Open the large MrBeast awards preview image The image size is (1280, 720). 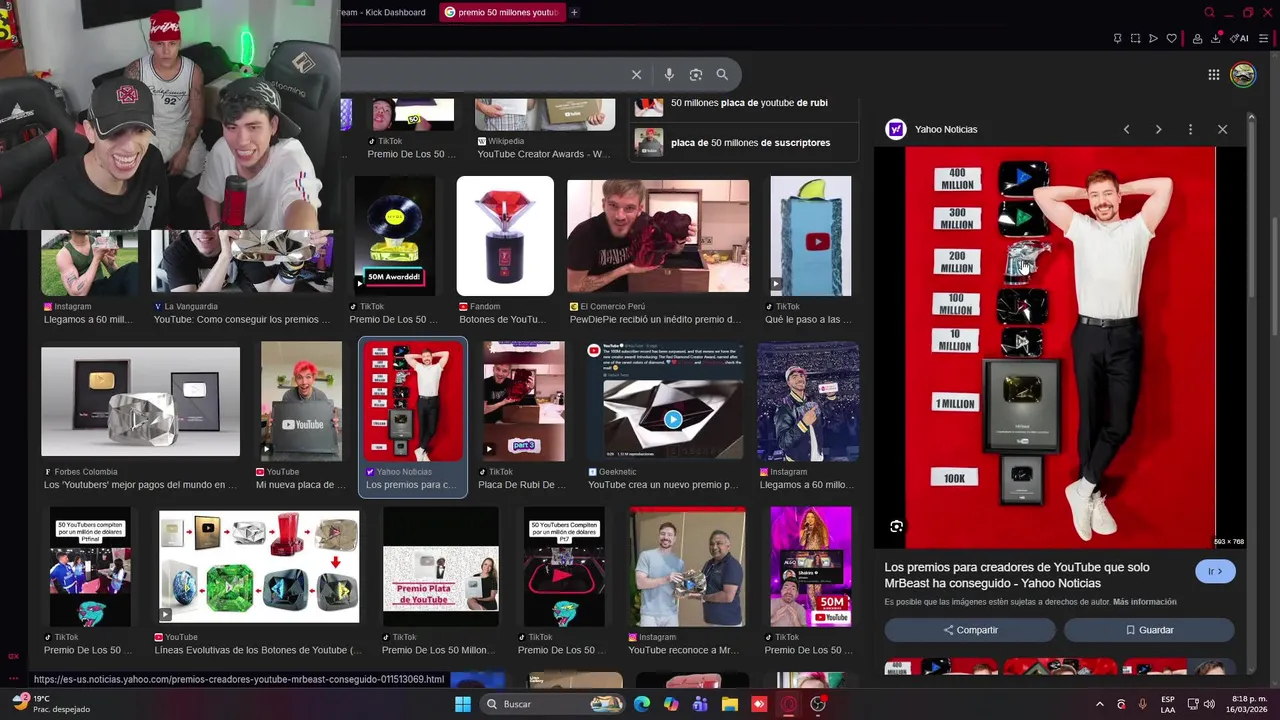pyautogui.click(x=1060, y=347)
